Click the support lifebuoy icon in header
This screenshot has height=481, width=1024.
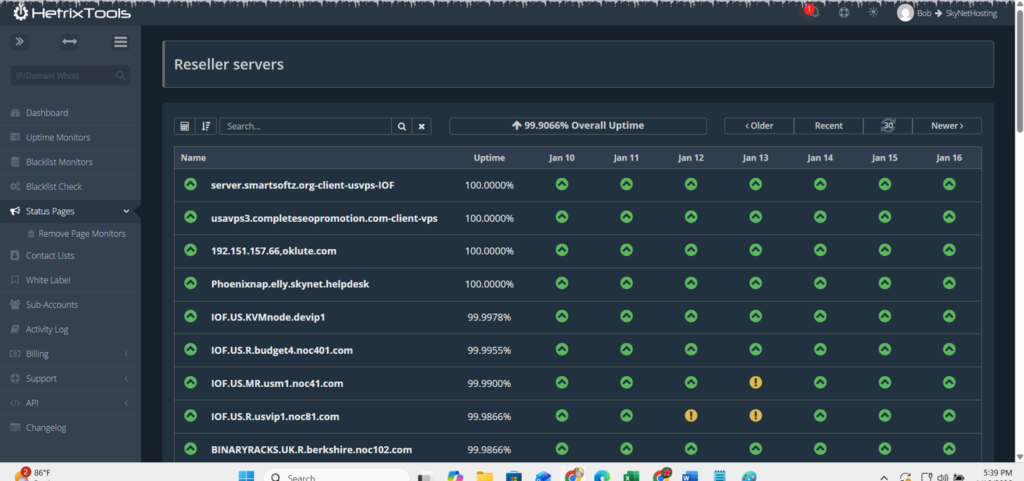[844, 12]
